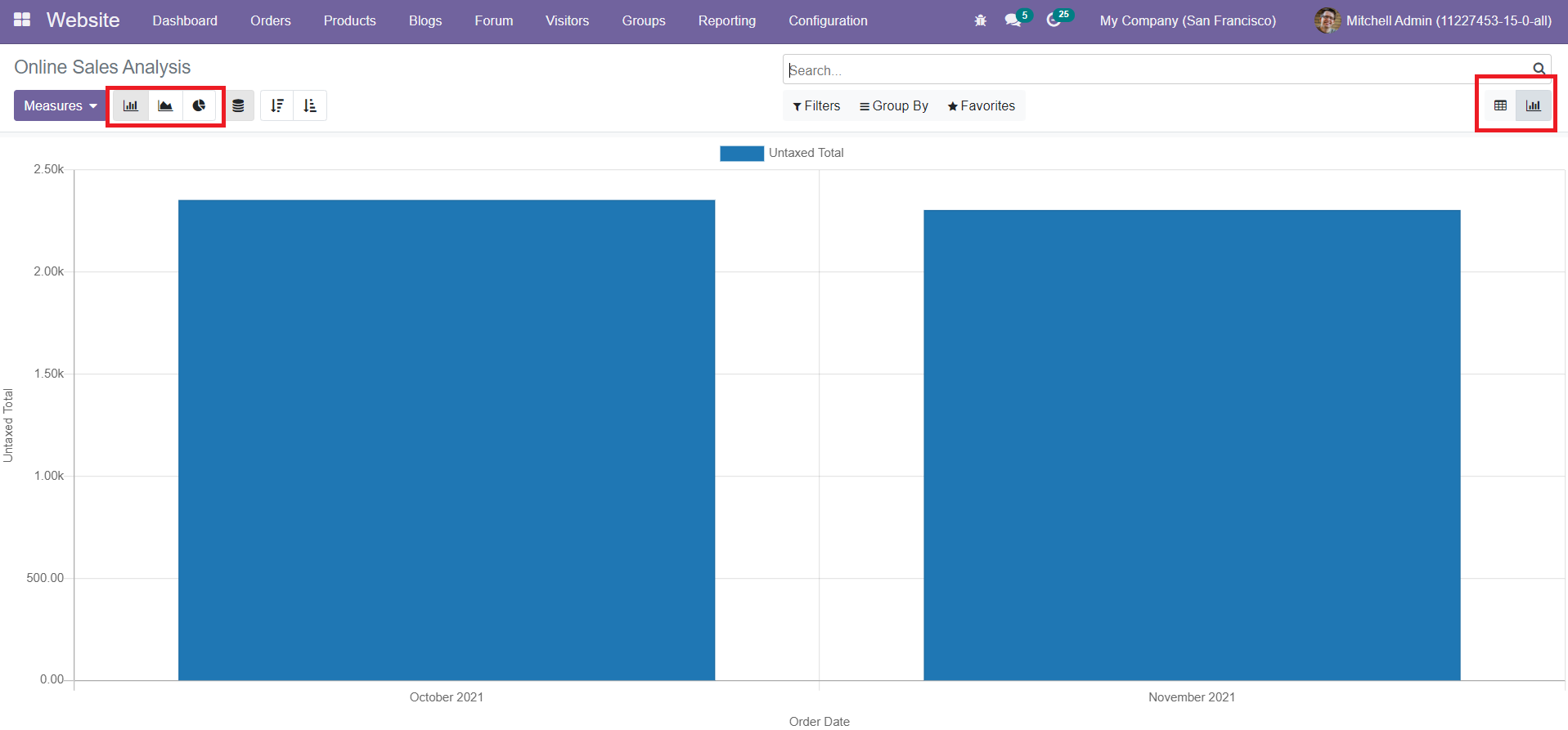
Task: Open the debug bug icon menu
Action: coord(980,20)
